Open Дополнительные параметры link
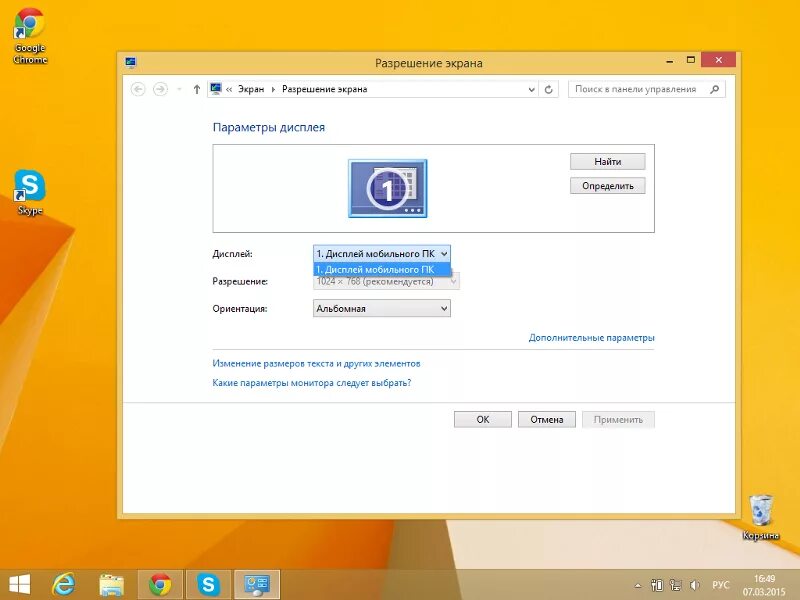Image resolution: width=800 pixels, height=600 pixels. (591, 338)
